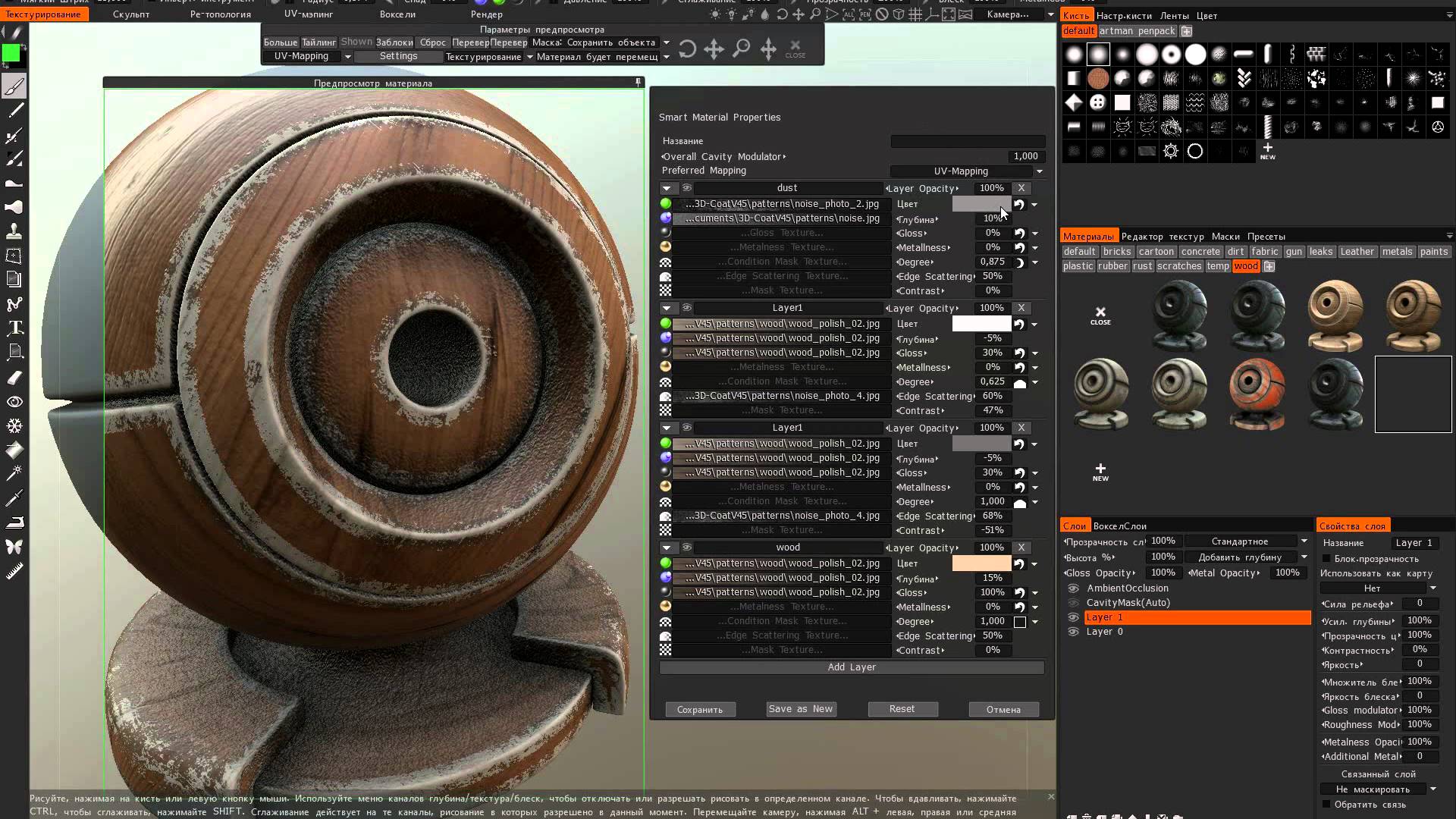Click the Цвет color swatch for wood
The image size is (1456, 819).
[981, 563]
